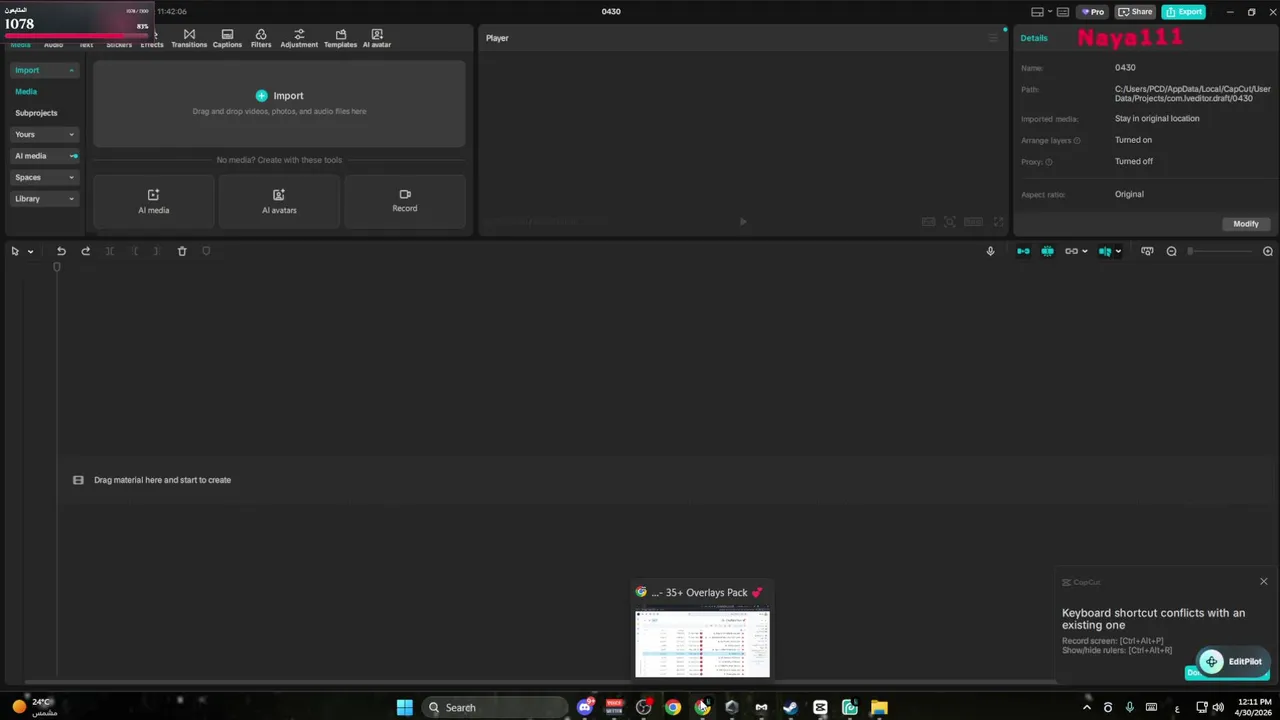Viewport: 1280px width, 720px height.
Task: Click Arrange layers info icon
Action: [x=1077, y=141]
